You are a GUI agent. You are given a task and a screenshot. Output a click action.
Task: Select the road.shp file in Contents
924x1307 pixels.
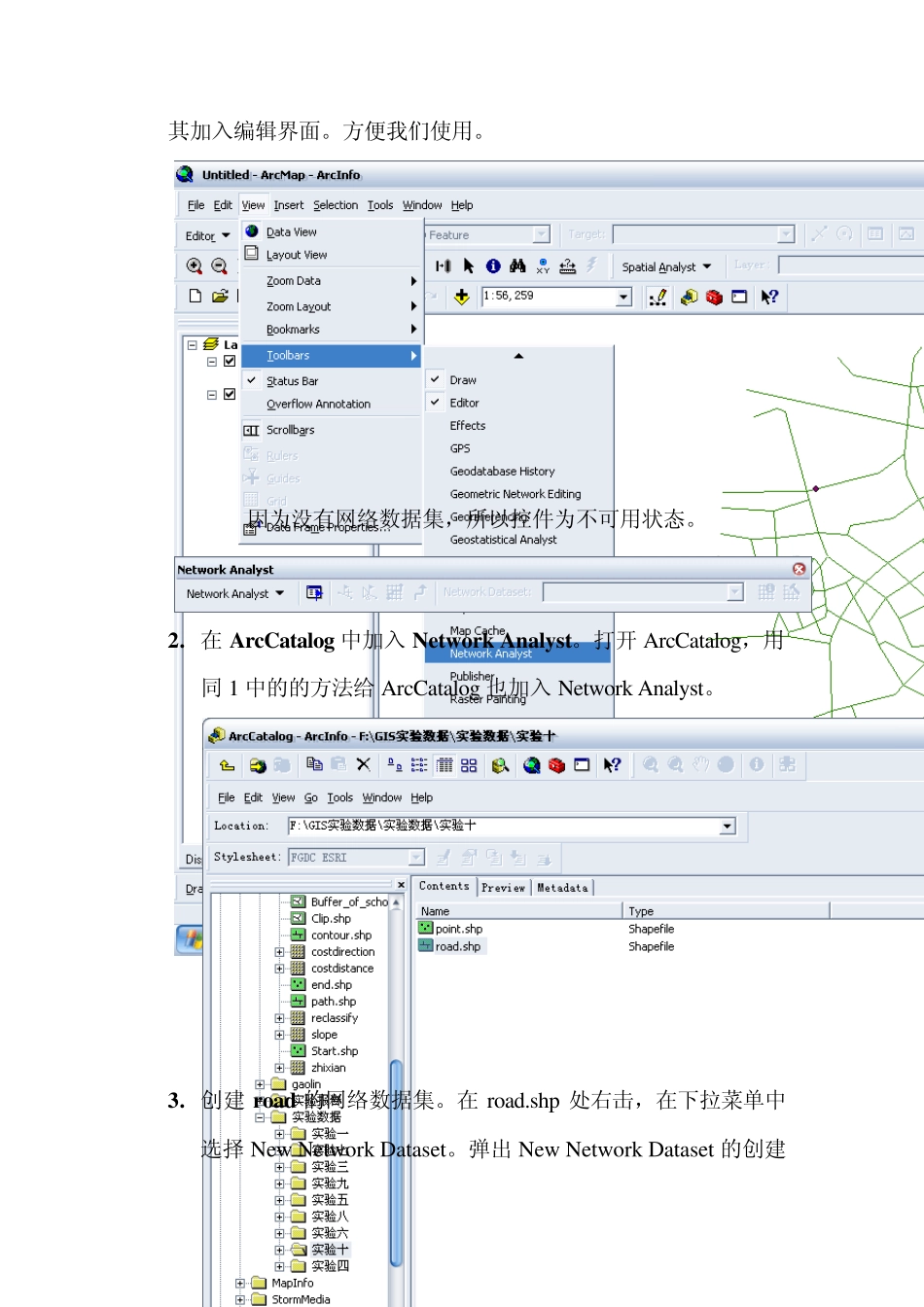(x=449, y=946)
